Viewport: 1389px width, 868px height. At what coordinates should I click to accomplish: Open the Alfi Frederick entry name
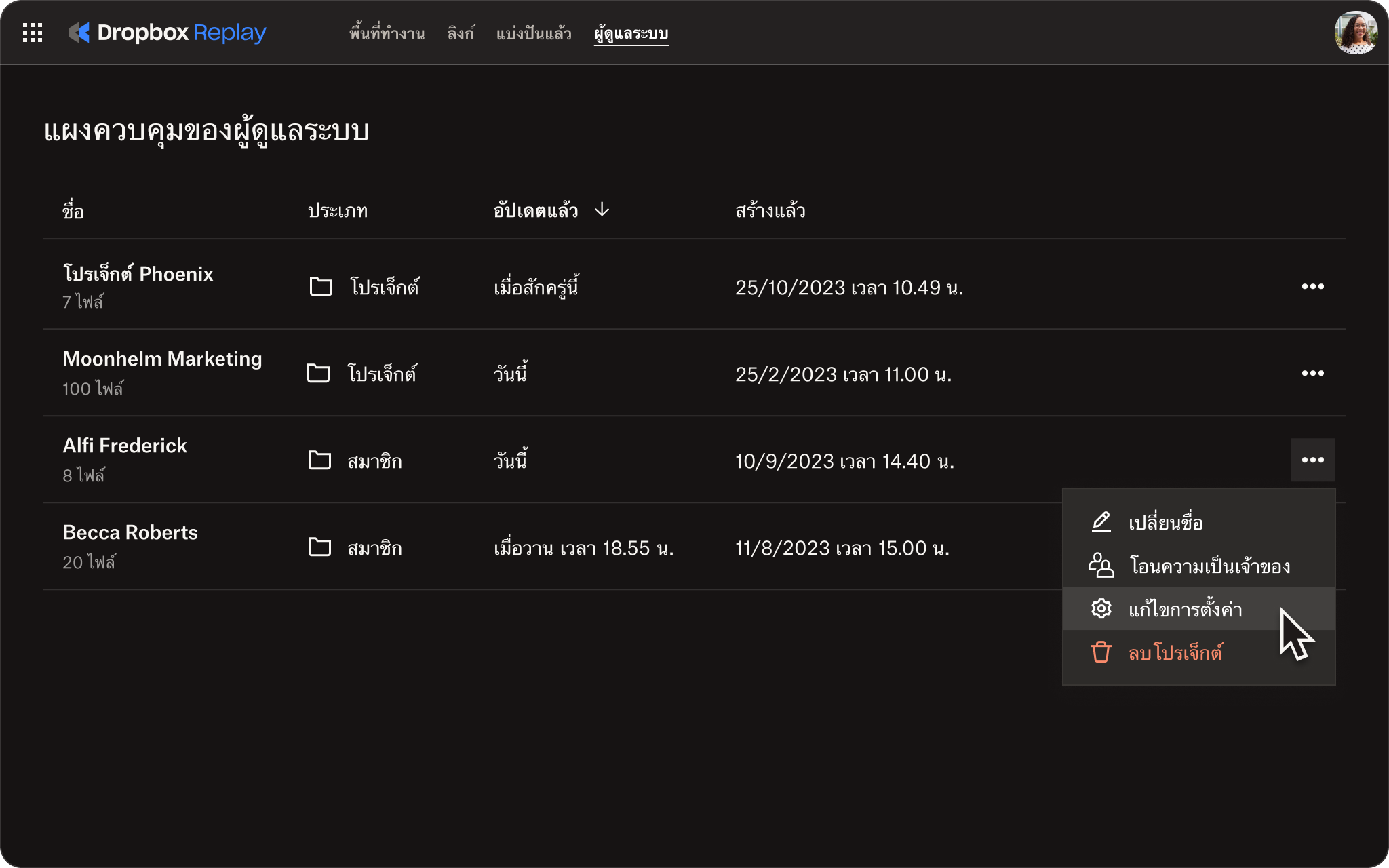(x=125, y=446)
